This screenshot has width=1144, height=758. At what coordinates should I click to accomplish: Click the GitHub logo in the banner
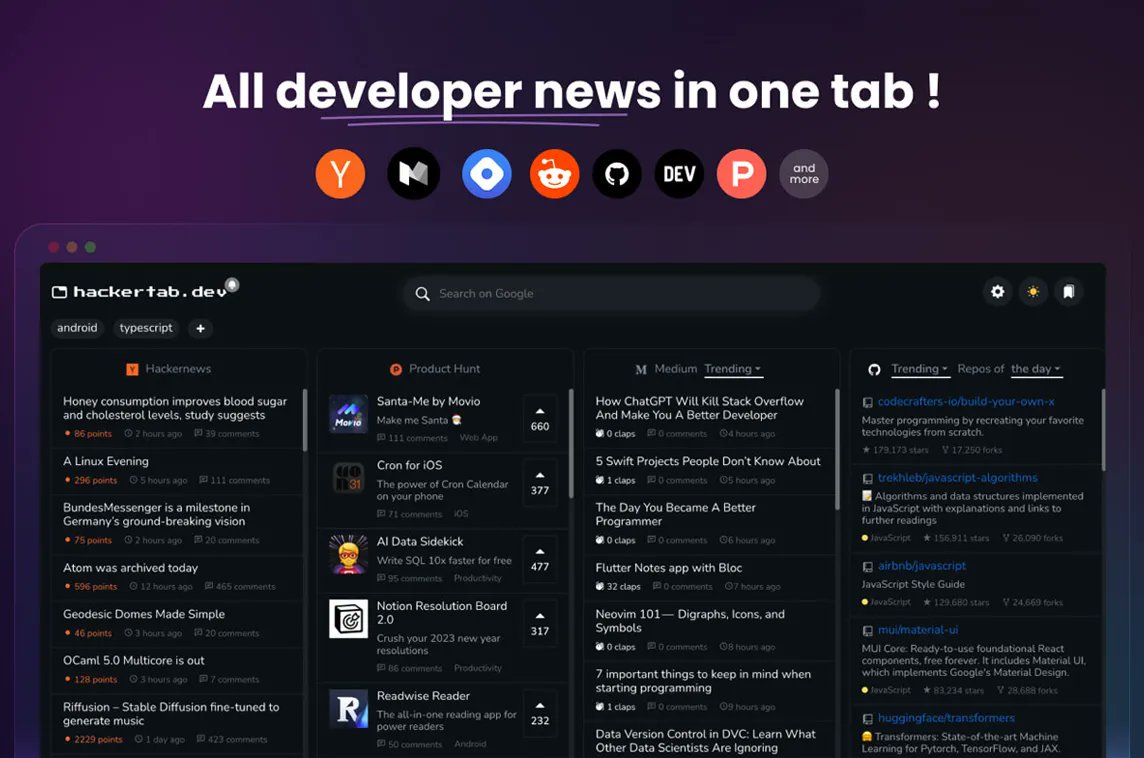(617, 174)
